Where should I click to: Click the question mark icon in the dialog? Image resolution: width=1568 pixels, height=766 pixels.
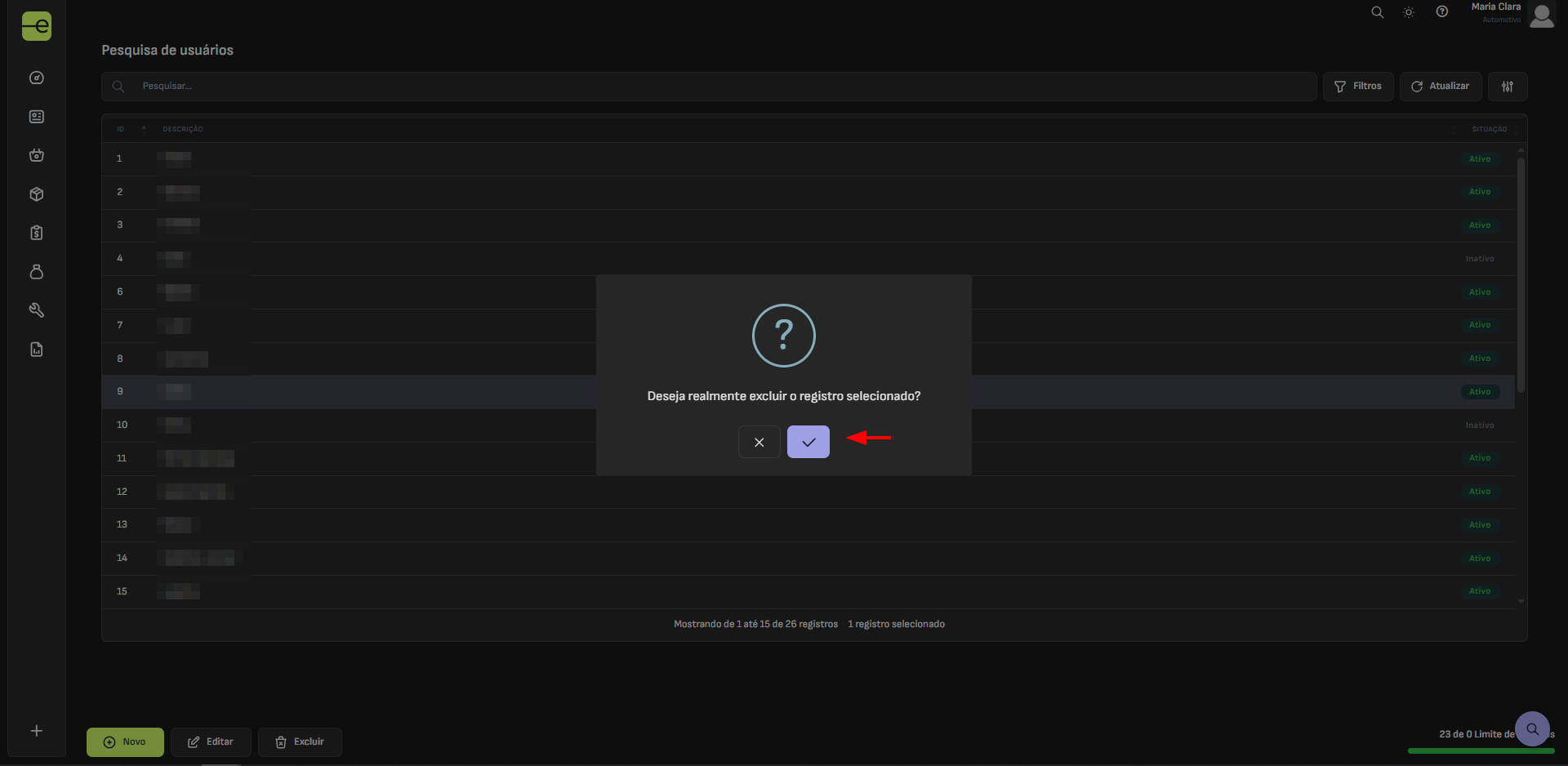pyautogui.click(x=784, y=336)
